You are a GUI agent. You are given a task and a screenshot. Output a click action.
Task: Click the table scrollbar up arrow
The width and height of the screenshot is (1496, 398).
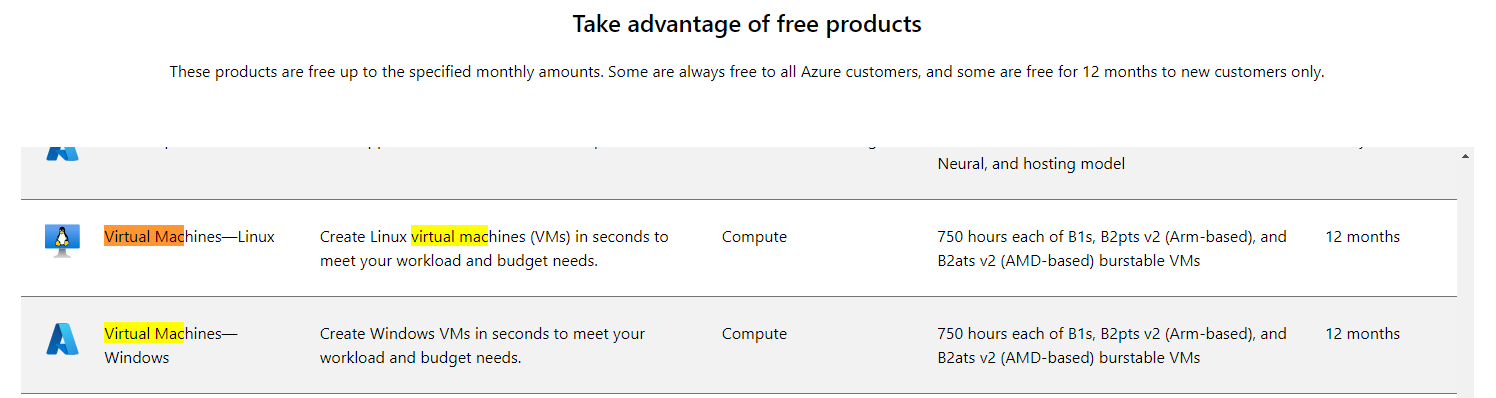click(x=1465, y=157)
